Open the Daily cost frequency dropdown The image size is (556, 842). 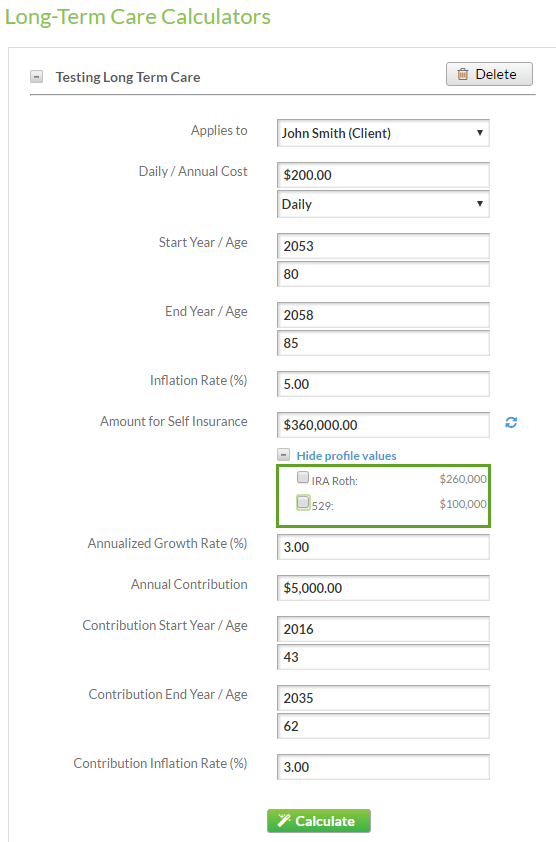[x=383, y=204]
